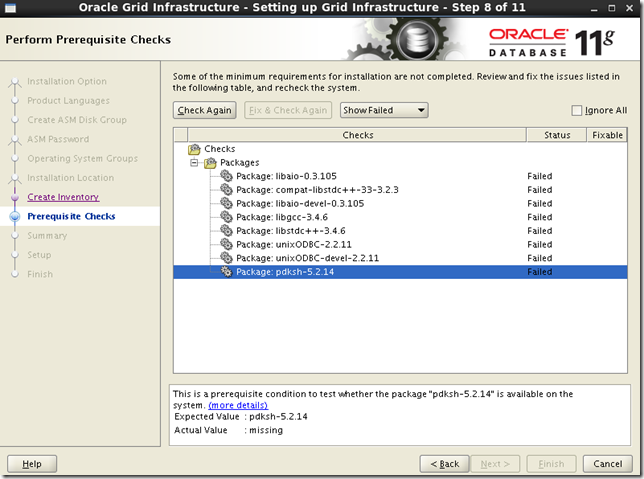The height and width of the screenshot is (479, 644).
Task: Select row Package: libstdc++-3.4.6
Action: pos(400,231)
